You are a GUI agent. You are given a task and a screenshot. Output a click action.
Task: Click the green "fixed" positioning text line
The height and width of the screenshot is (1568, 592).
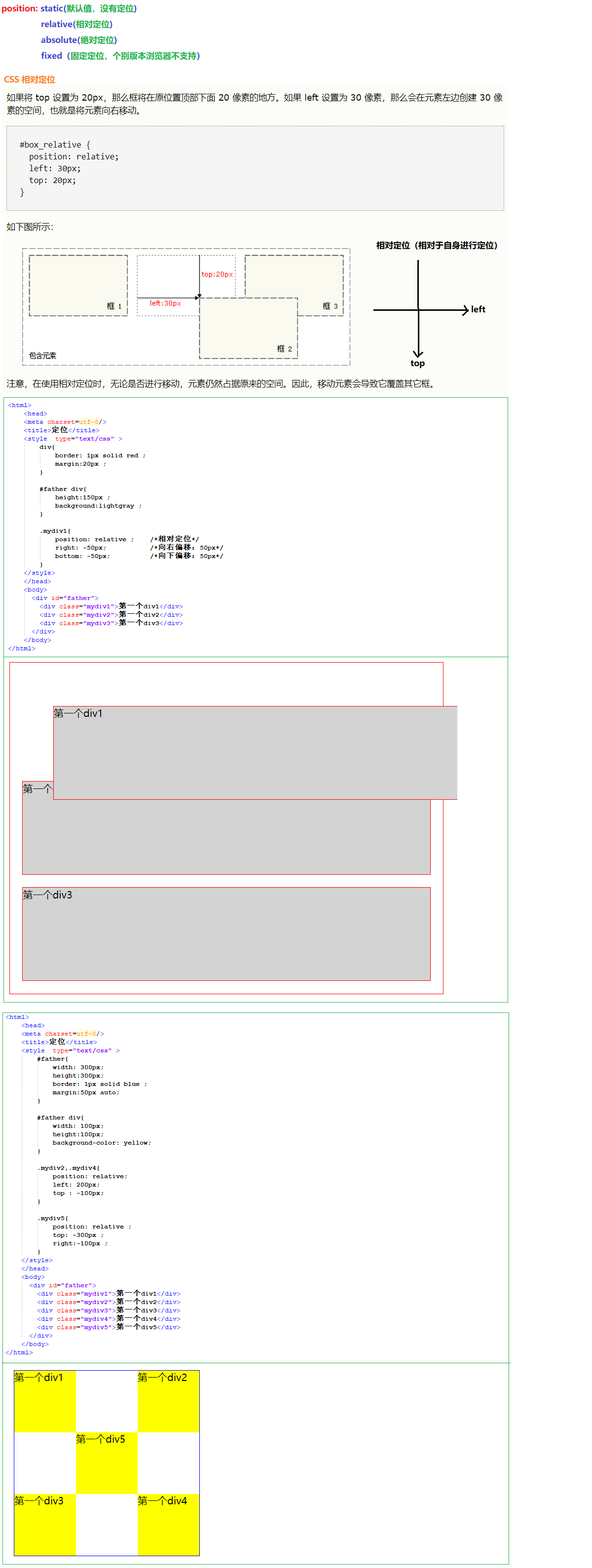tap(120, 56)
